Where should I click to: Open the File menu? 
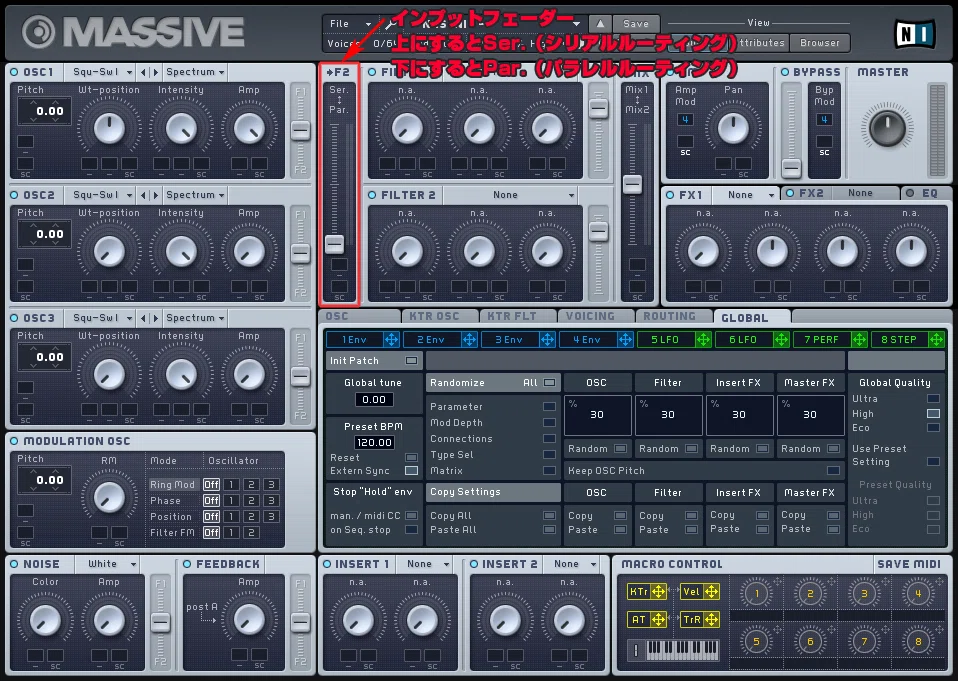(x=349, y=23)
